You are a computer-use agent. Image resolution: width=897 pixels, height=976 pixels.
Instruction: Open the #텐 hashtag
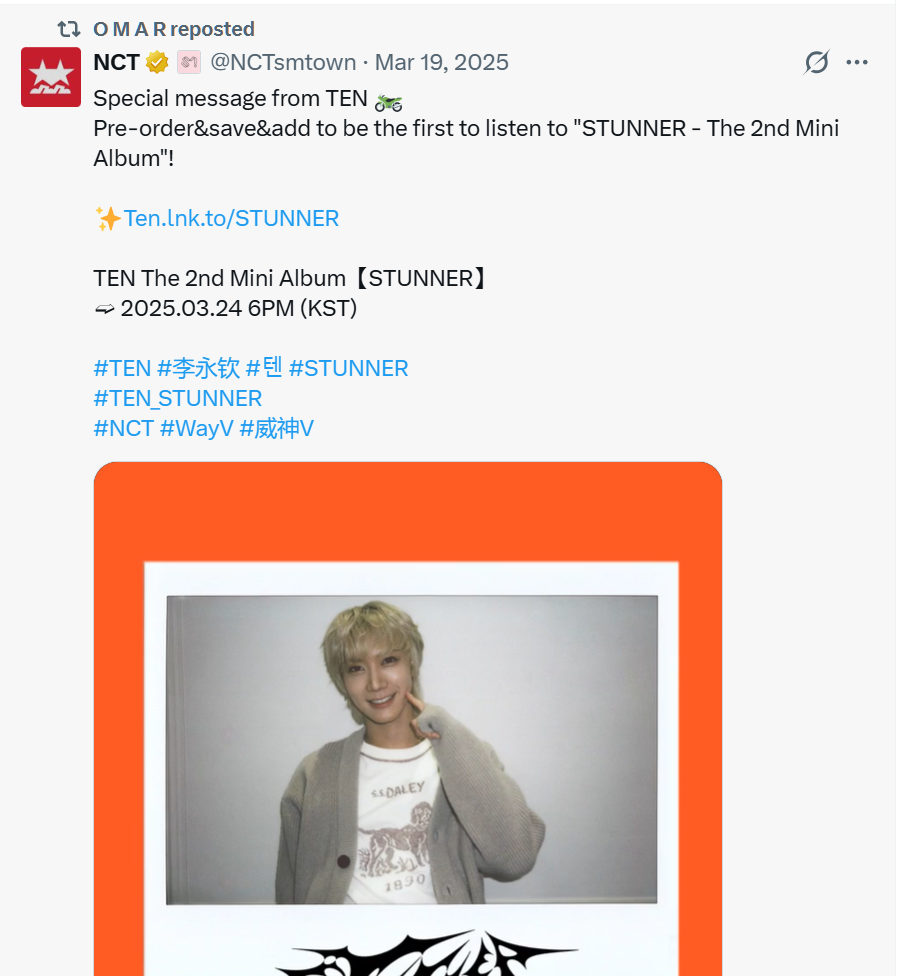pyautogui.click(x=265, y=368)
